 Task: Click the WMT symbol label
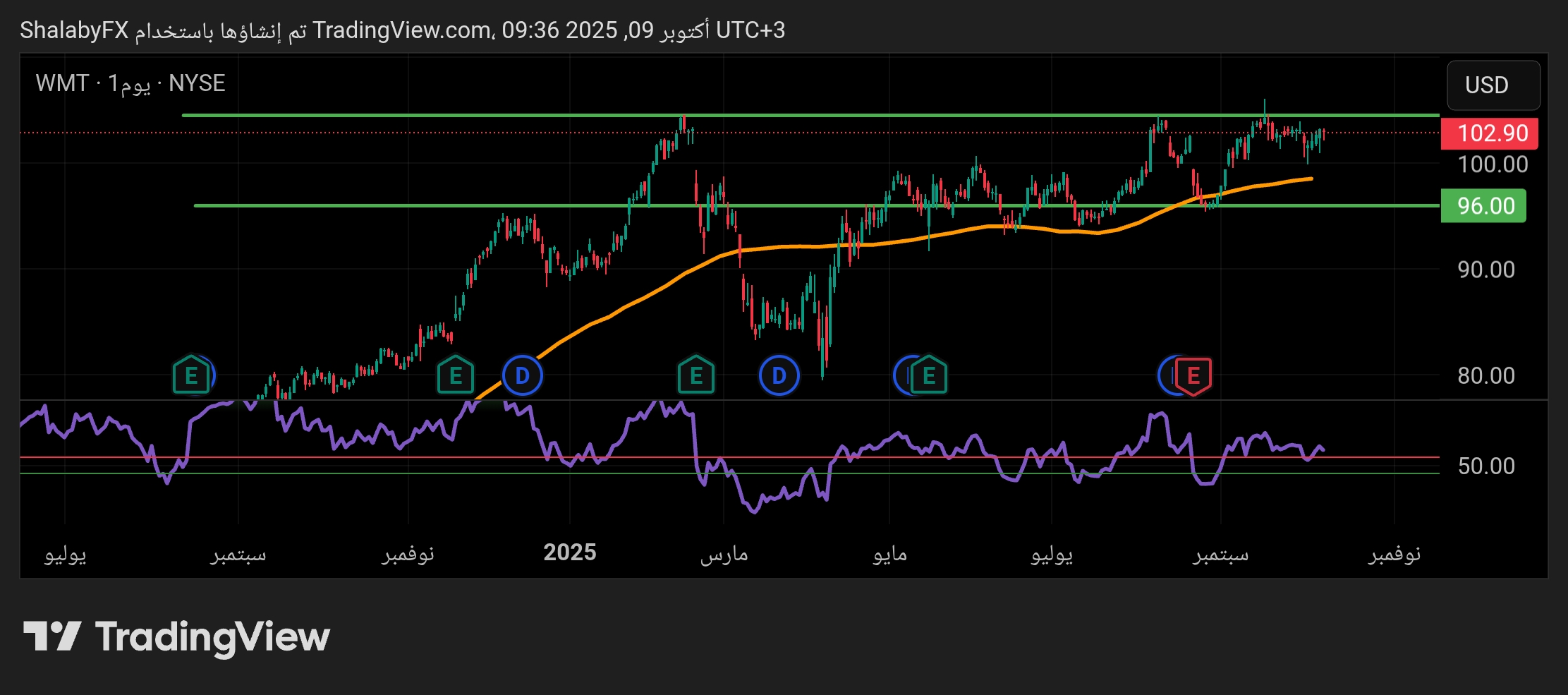62,83
